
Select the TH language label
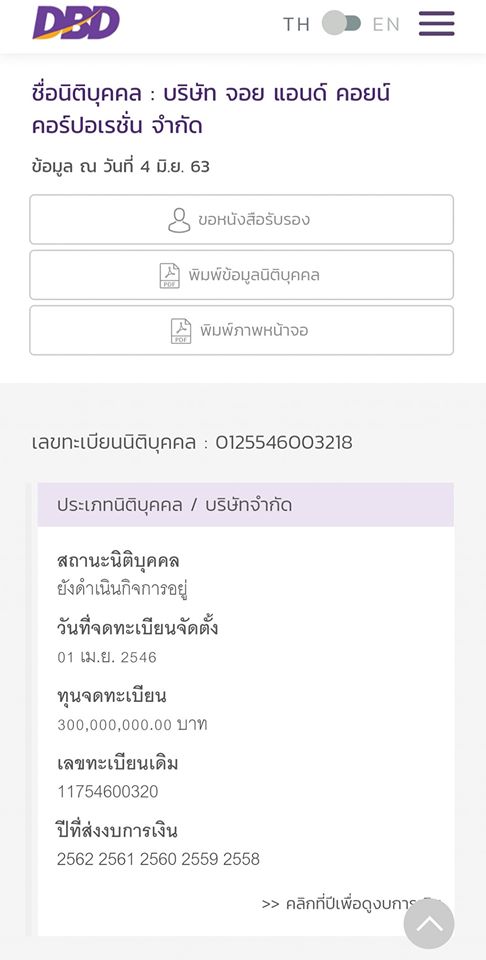click(x=296, y=24)
